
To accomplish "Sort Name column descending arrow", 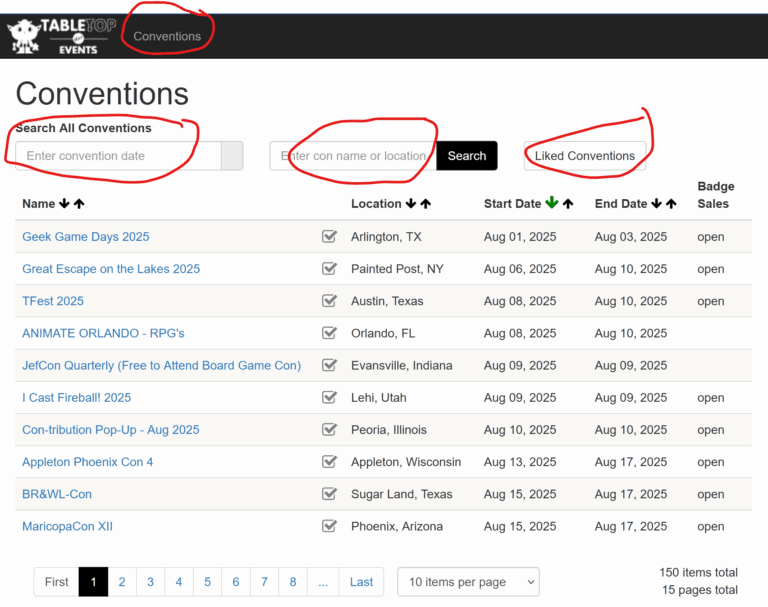I will (65, 204).
